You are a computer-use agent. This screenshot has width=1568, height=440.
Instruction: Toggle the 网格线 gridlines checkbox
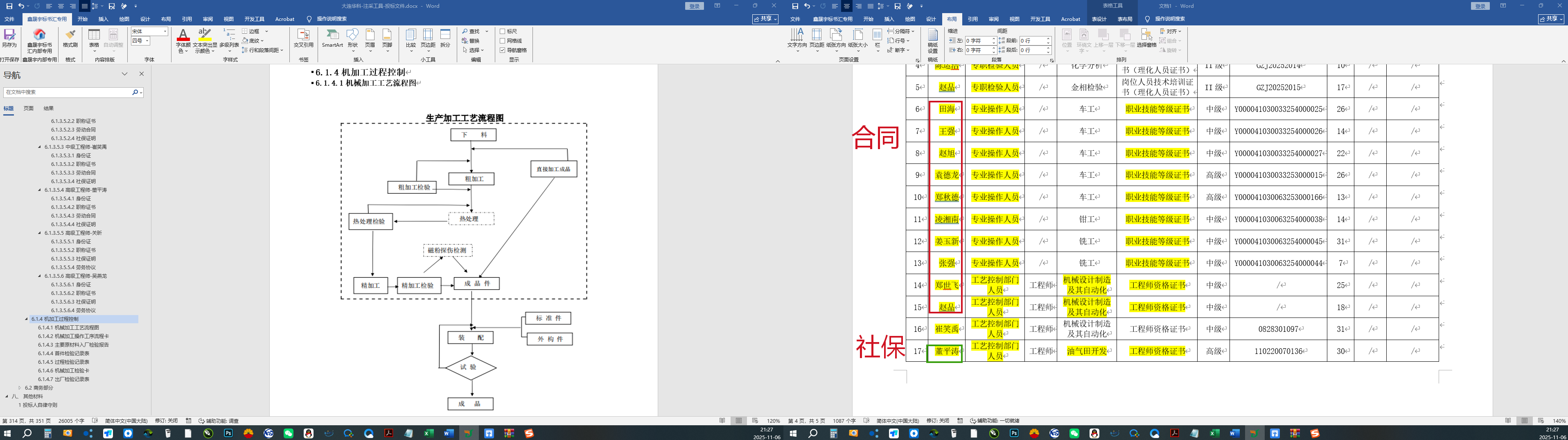502,41
